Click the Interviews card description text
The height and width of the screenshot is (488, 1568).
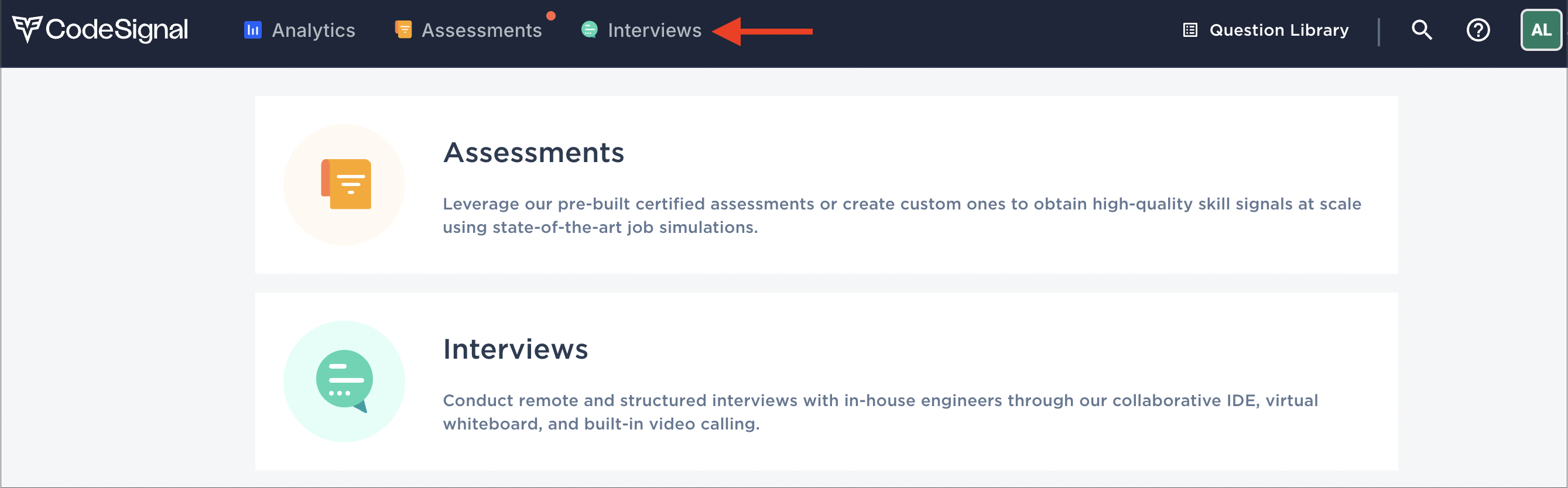pos(879,412)
